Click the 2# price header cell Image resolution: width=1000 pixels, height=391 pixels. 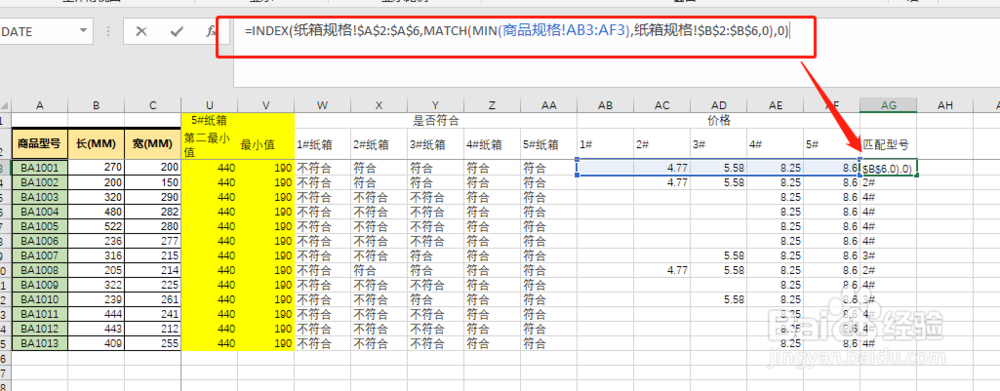coord(662,144)
